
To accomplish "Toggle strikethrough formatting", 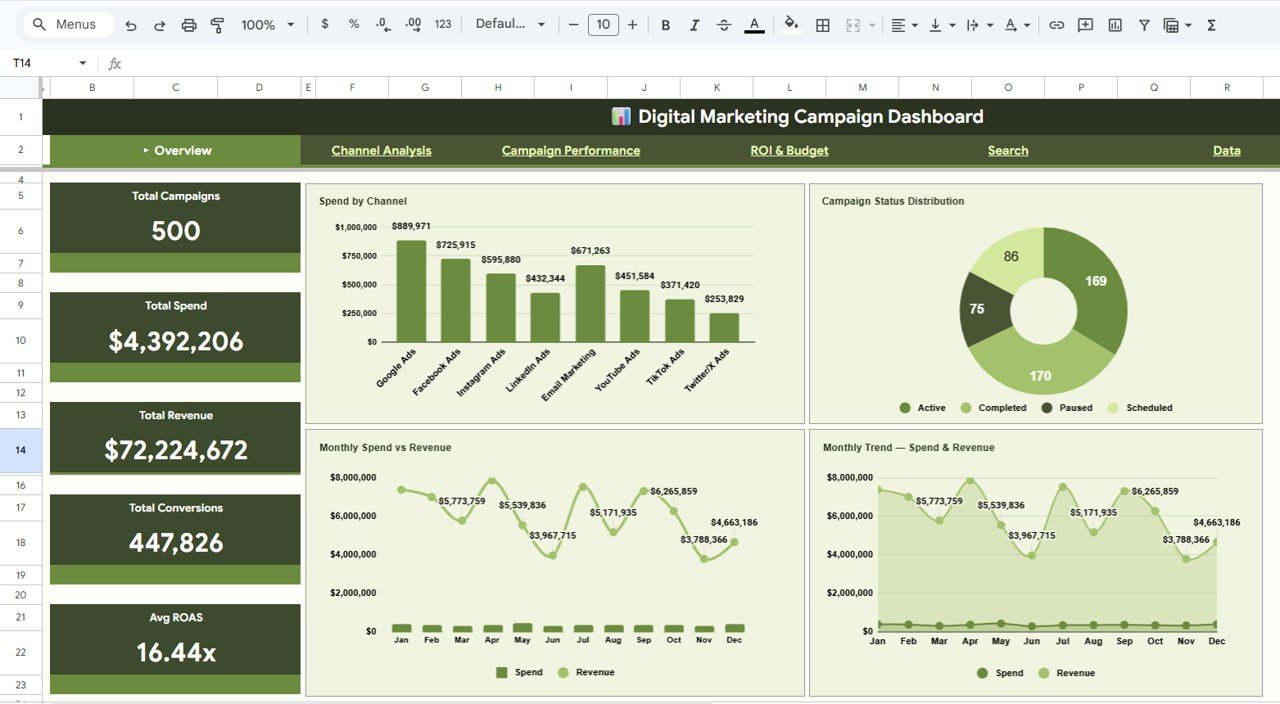I will click(723, 24).
